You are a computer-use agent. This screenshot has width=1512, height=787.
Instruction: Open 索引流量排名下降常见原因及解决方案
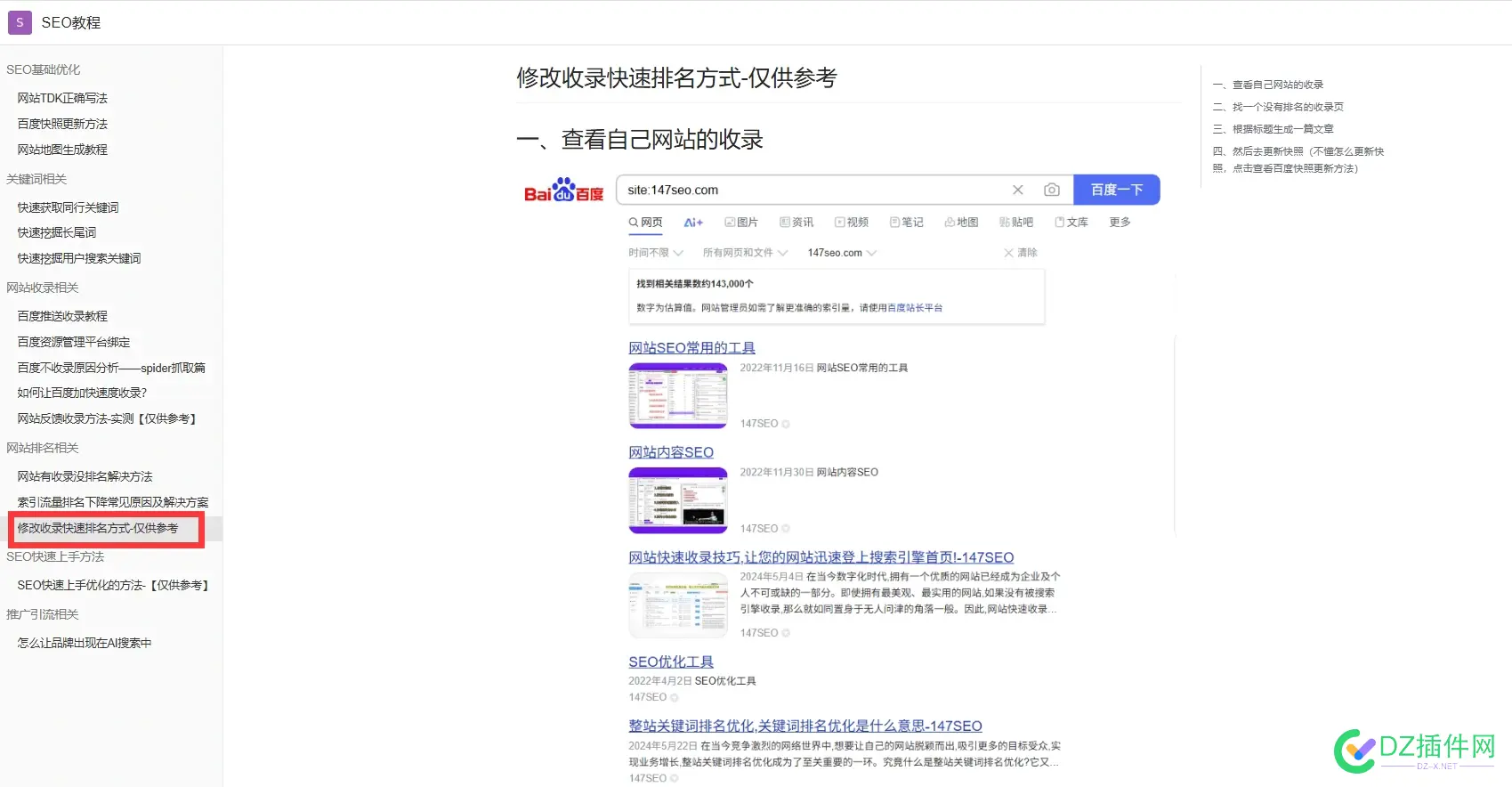click(113, 502)
